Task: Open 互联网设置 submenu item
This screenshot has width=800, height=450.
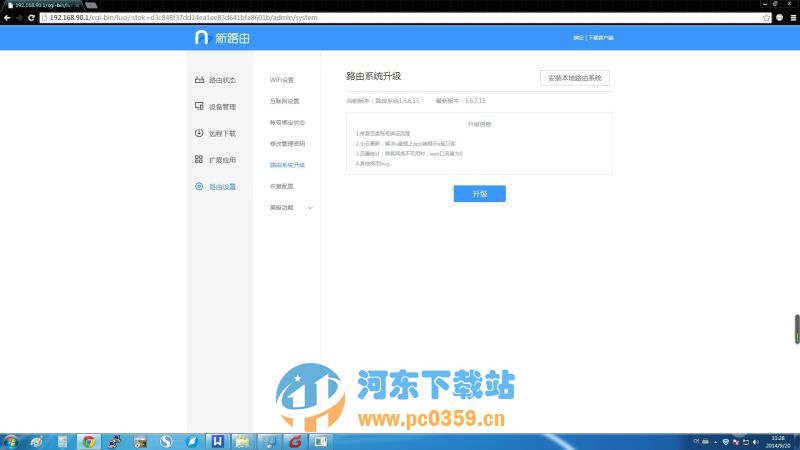Action: point(285,101)
